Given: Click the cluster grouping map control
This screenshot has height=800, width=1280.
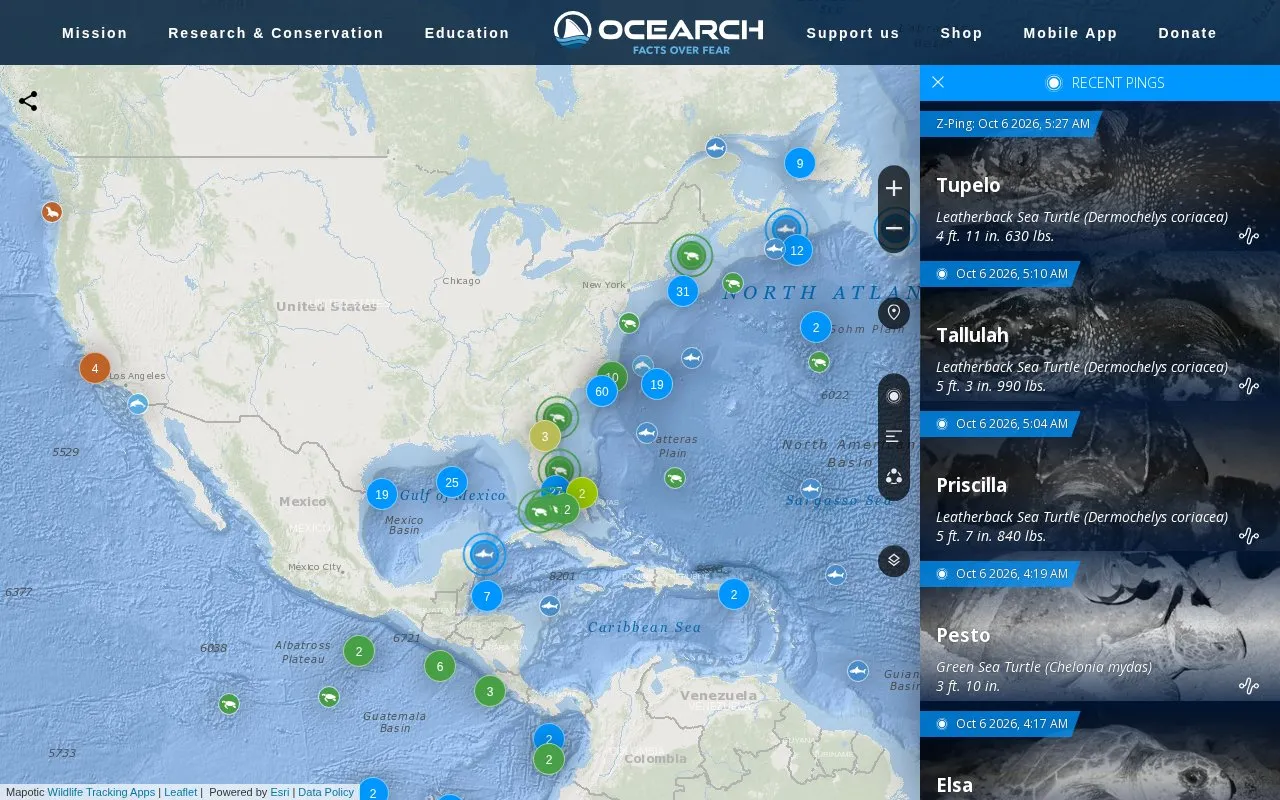Looking at the screenshot, I should [894, 477].
